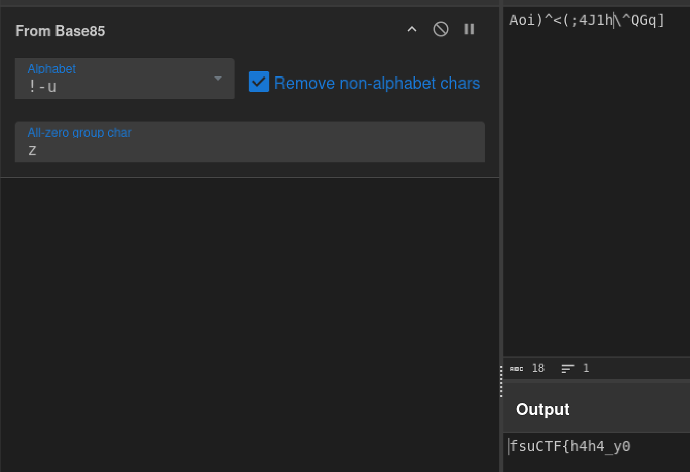Image resolution: width=690 pixels, height=472 pixels.
Task: Select the From Base85 operation title
Action: pyautogui.click(x=60, y=31)
